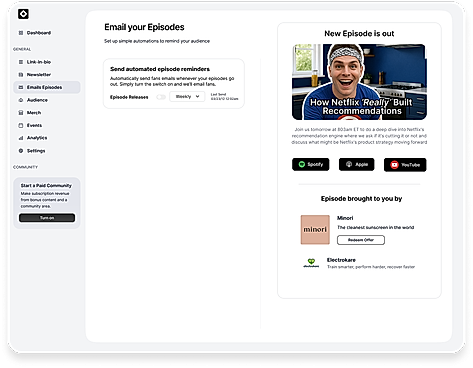Click the YouTube button
473x368 pixels.
click(405, 165)
